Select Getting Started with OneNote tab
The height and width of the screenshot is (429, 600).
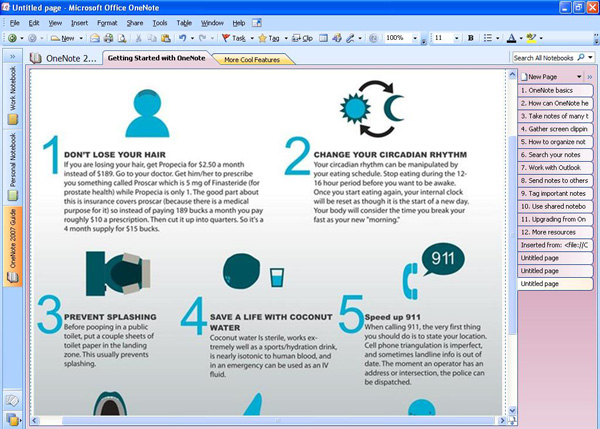(156, 58)
